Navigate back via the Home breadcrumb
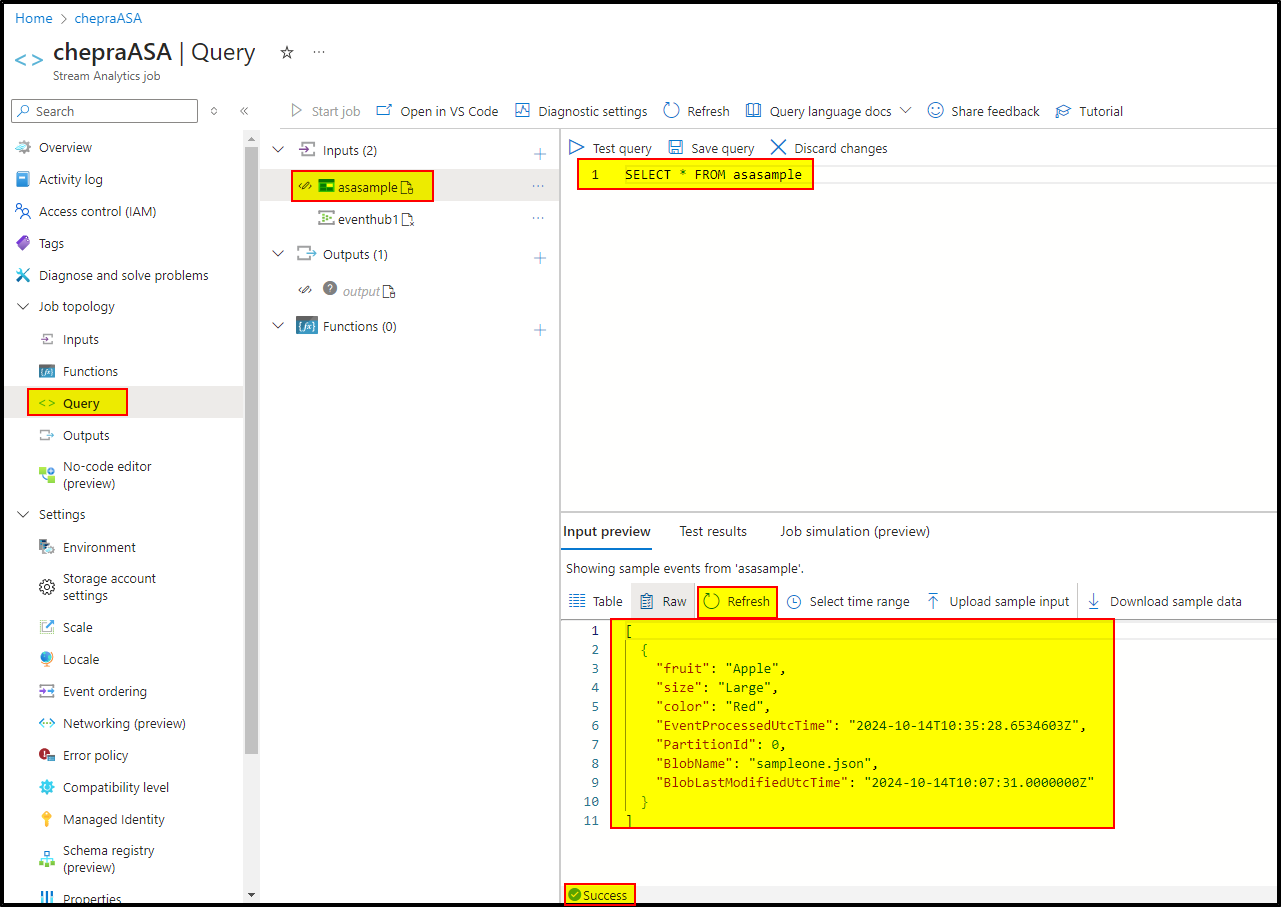1281x907 pixels. point(33,17)
